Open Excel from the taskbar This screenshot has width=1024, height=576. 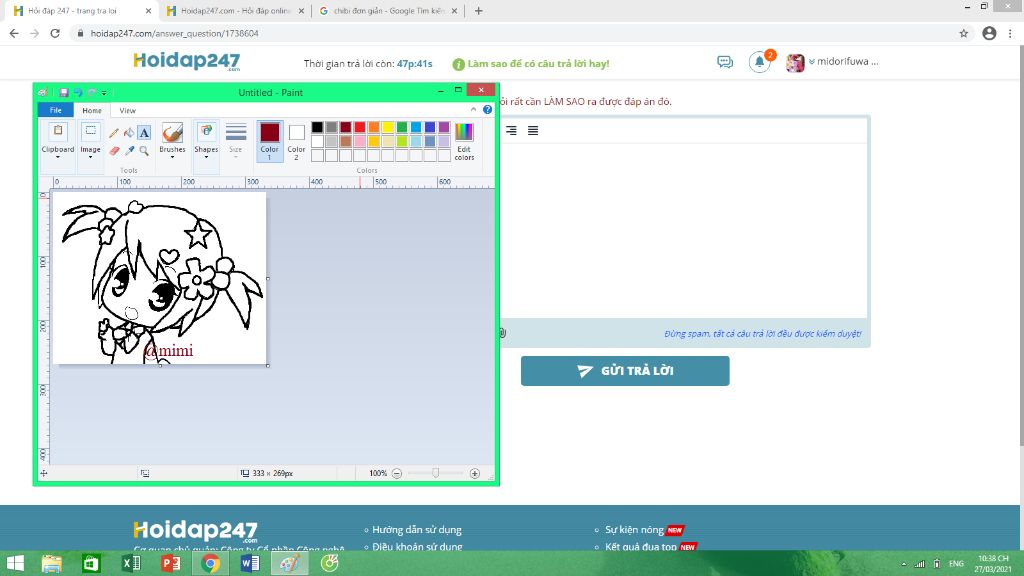point(131,563)
